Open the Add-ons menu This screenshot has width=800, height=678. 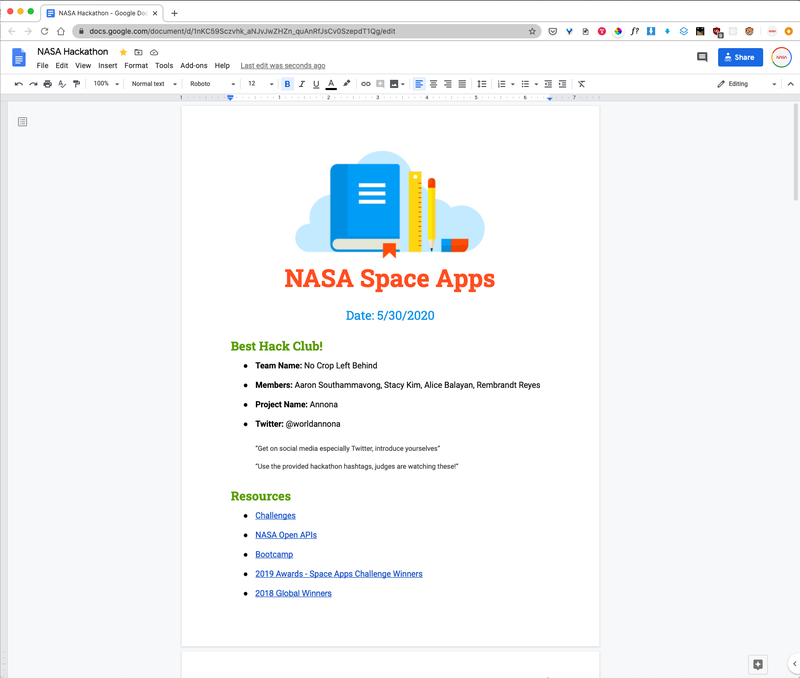tap(194, 65)
